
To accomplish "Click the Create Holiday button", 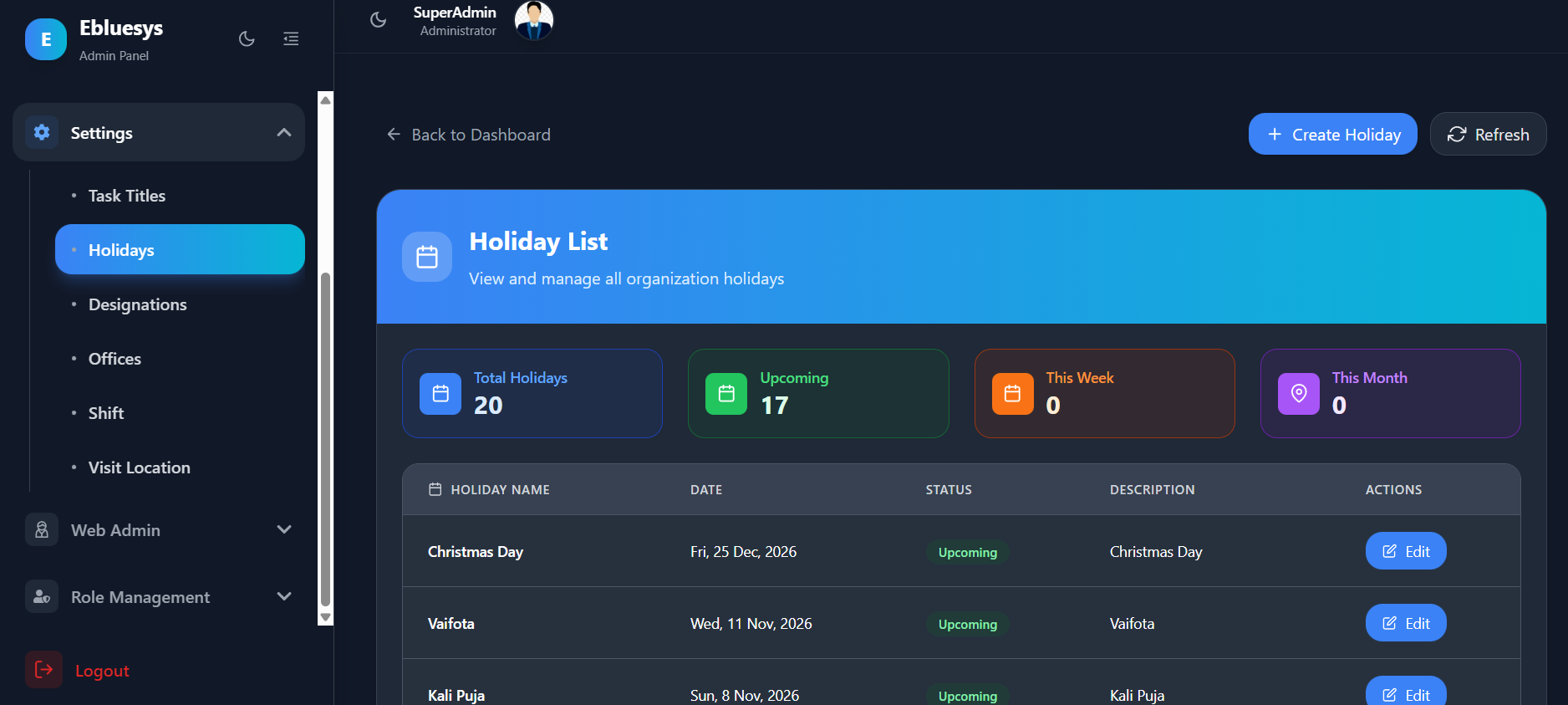I will (x=1332, y=135).
